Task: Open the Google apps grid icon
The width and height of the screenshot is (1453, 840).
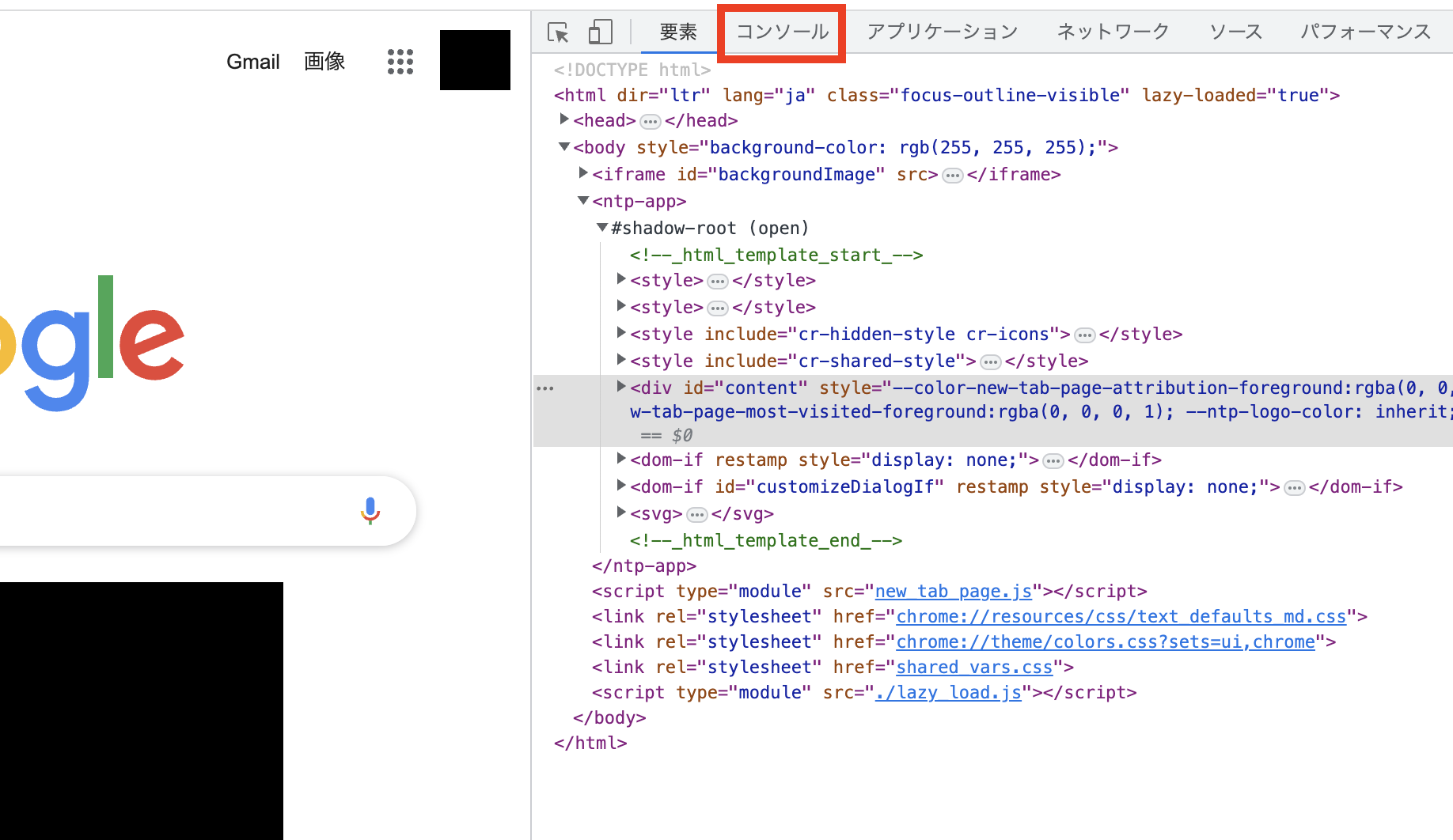Action: click(x=400, y=62)
